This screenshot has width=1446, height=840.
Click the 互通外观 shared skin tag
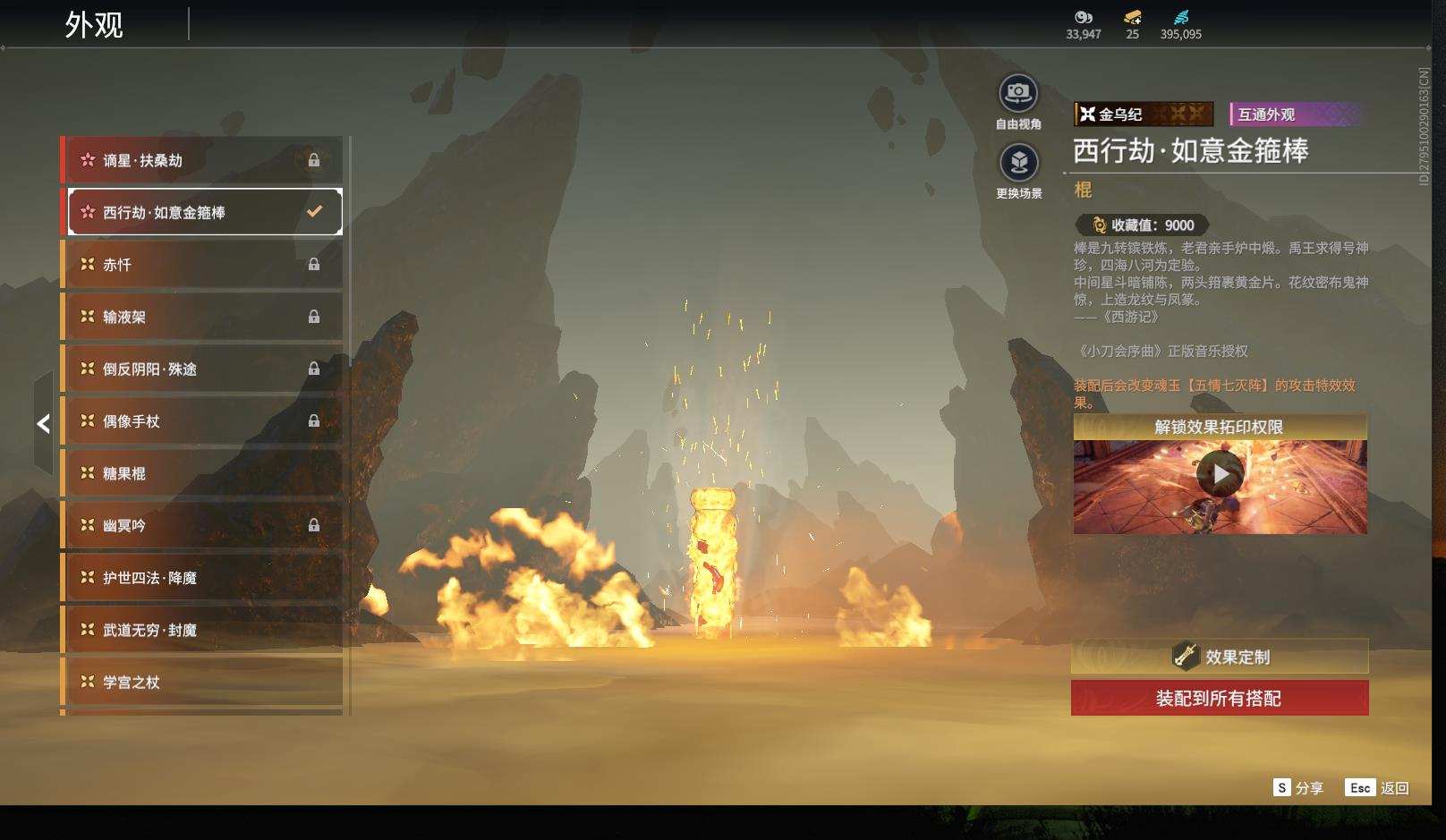pos(1297,115)
